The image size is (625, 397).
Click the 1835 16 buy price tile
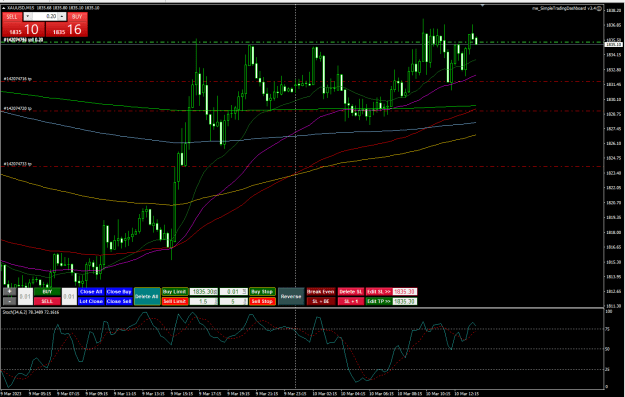67,29
